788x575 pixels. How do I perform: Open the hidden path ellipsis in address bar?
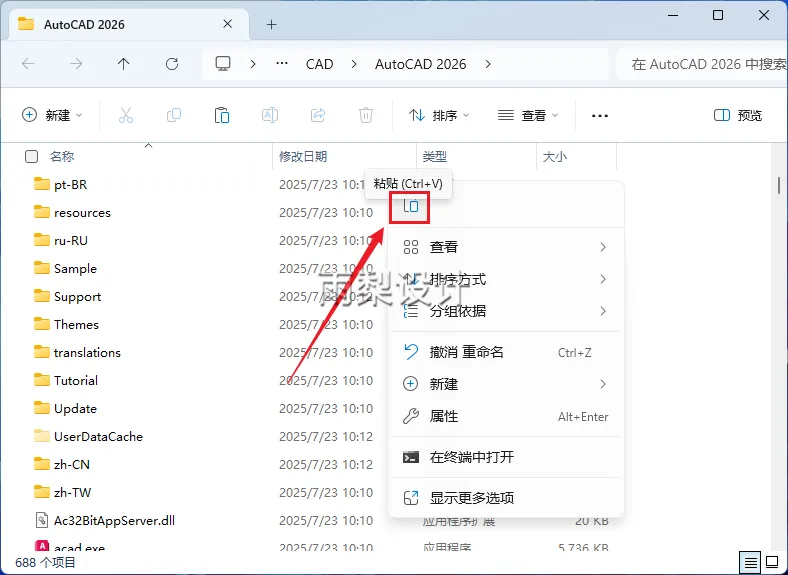point(282,63)
